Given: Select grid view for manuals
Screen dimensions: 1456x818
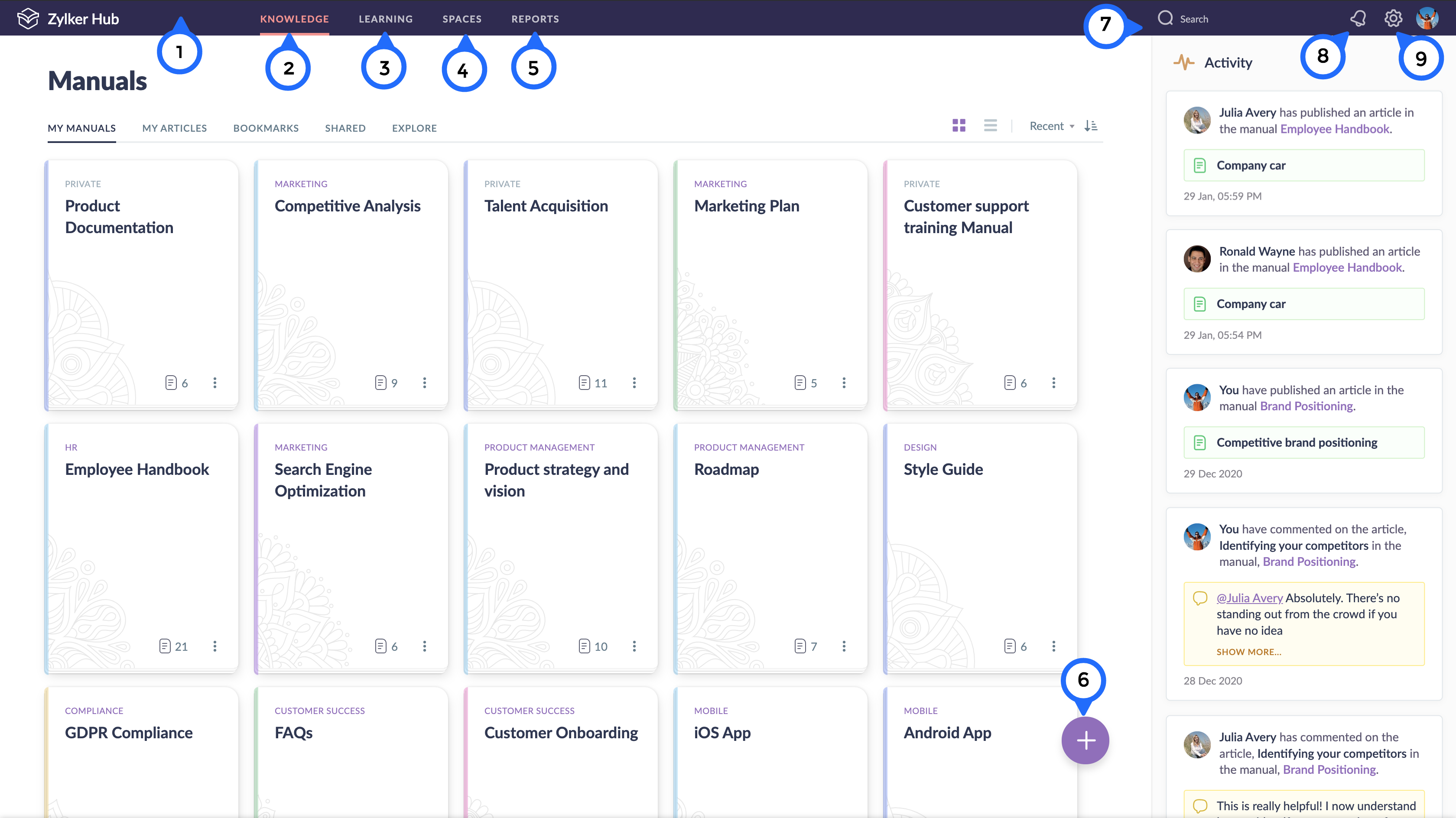Looking at the screenshot, I should click(959, 126).
